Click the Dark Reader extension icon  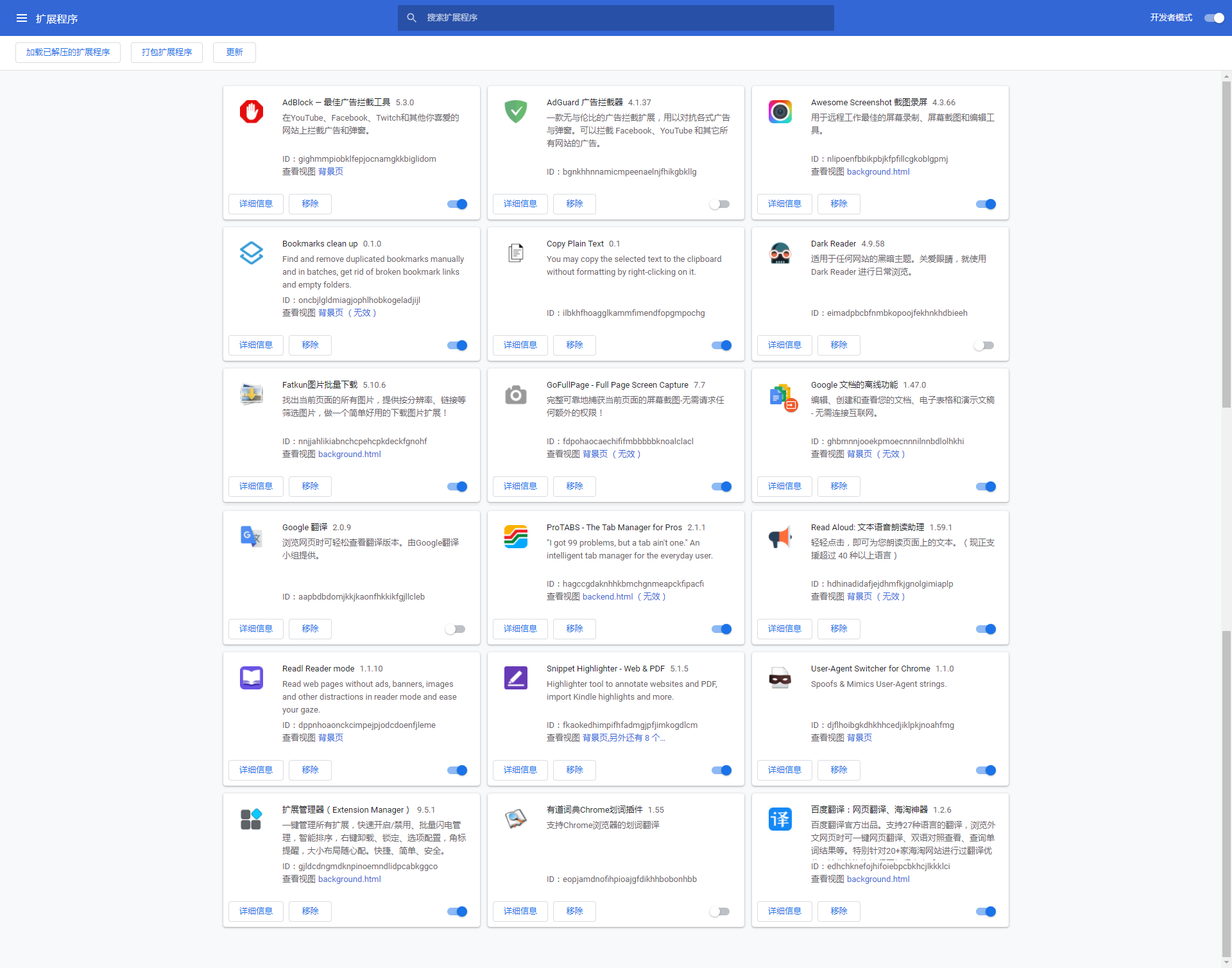pyautogui.click(x=780, y=253)
